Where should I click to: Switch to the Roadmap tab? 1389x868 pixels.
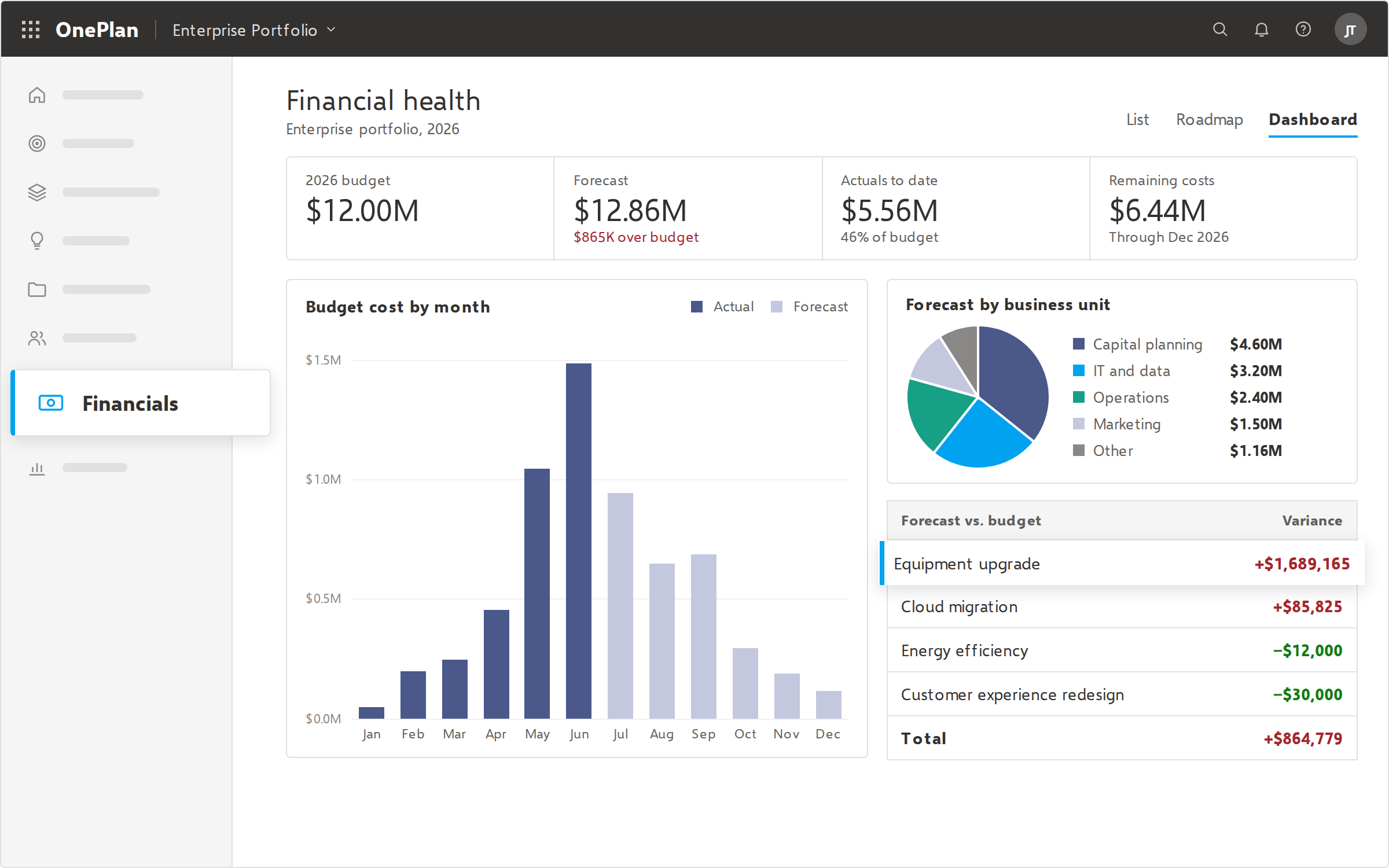1210,119
